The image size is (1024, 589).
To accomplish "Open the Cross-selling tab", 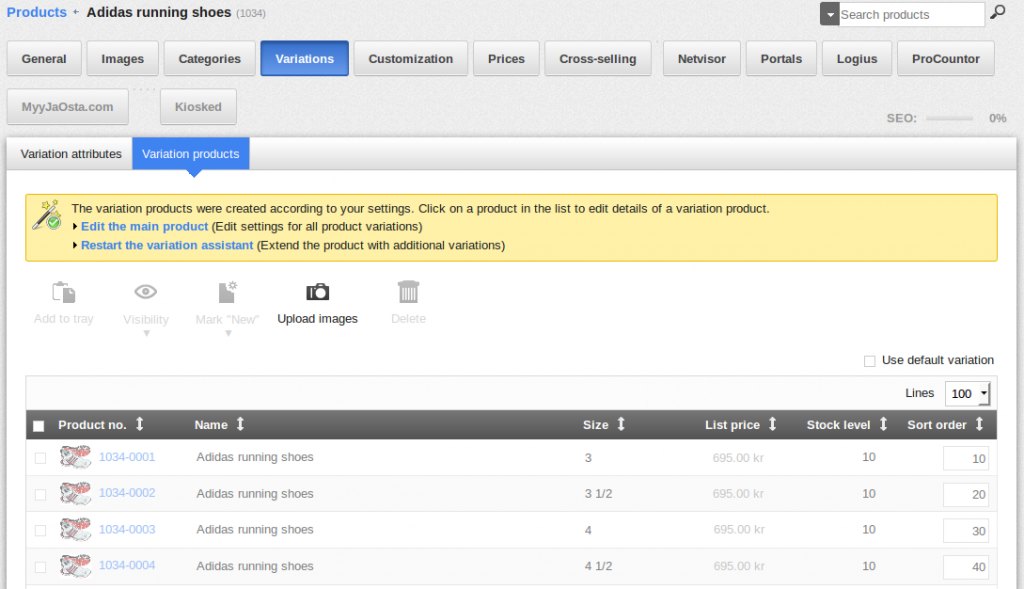I will (598, 59).
